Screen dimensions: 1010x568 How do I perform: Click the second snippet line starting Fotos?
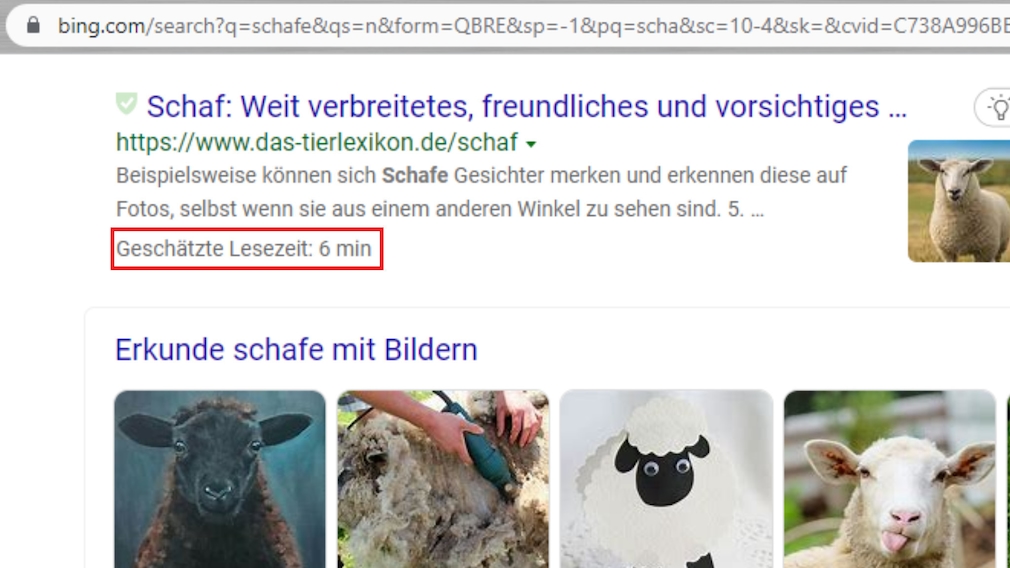coord(440,209)
